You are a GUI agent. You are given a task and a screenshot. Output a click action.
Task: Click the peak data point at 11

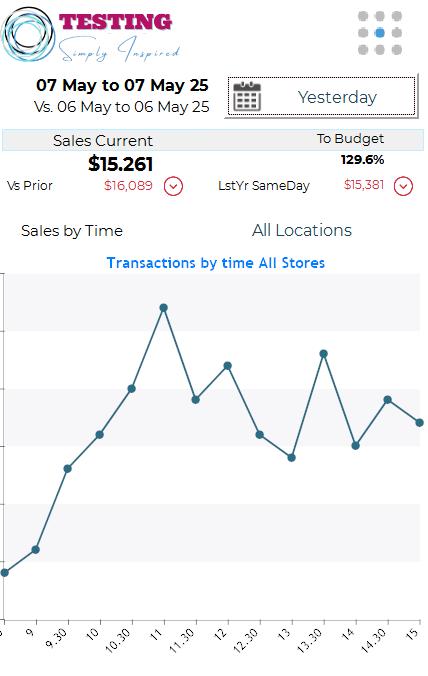163,308
